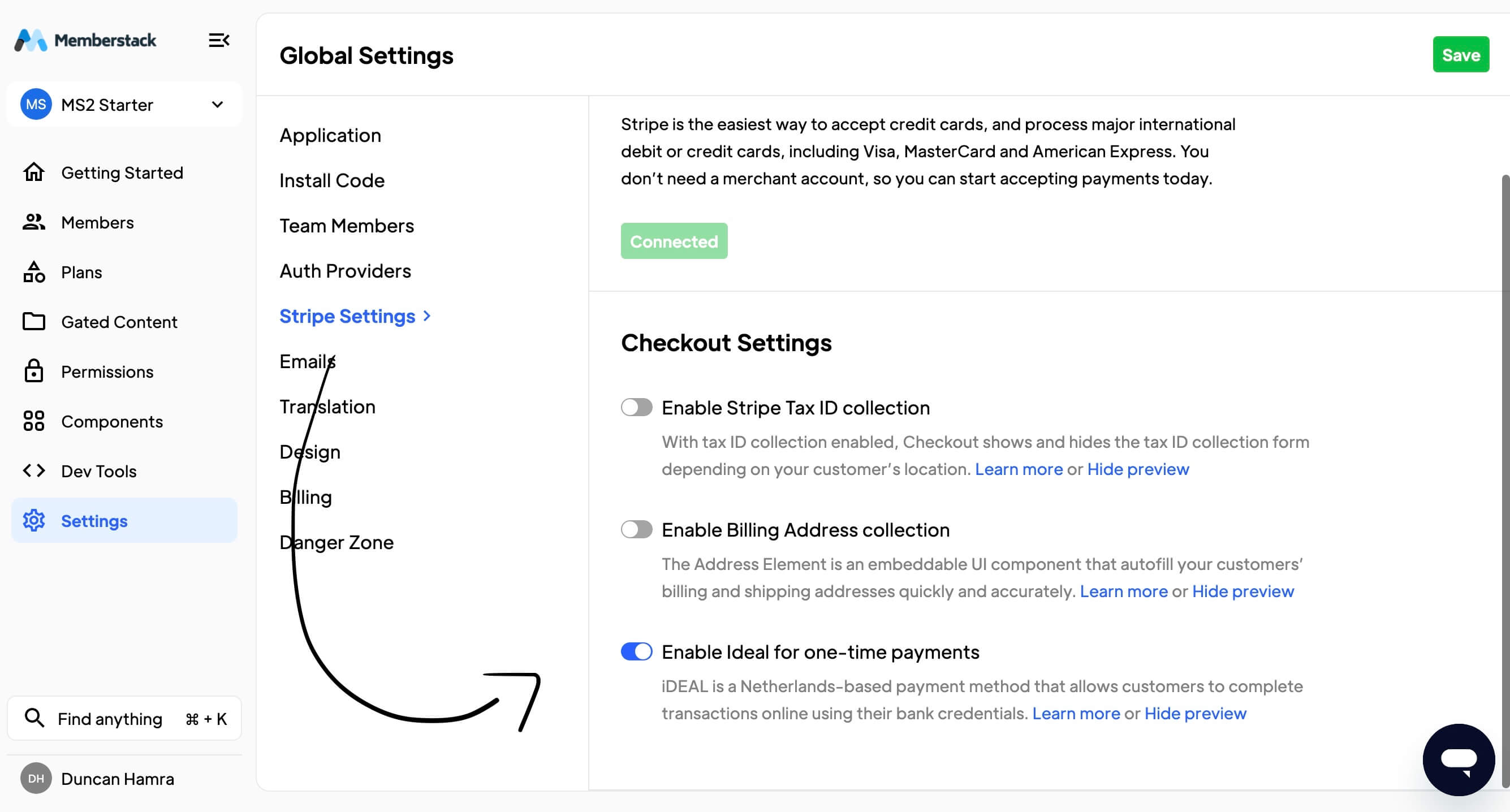This screenshot has height=812, width=1510.
Task: Open the chat support bubble
Action: pyautogui.click(x=1458, y=759)
